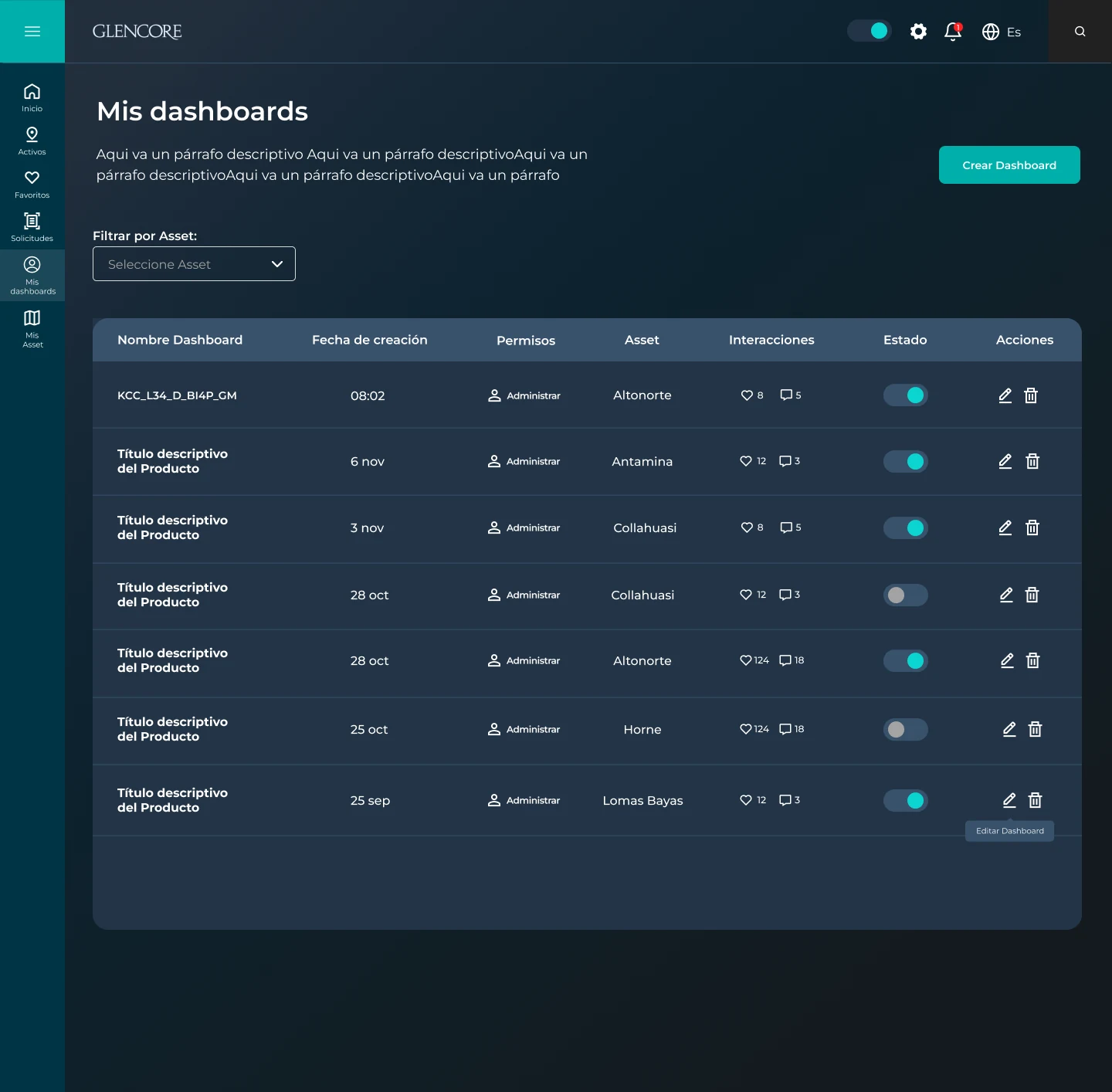Delete the 3 nov Collahuasi dashboard

1032,527
